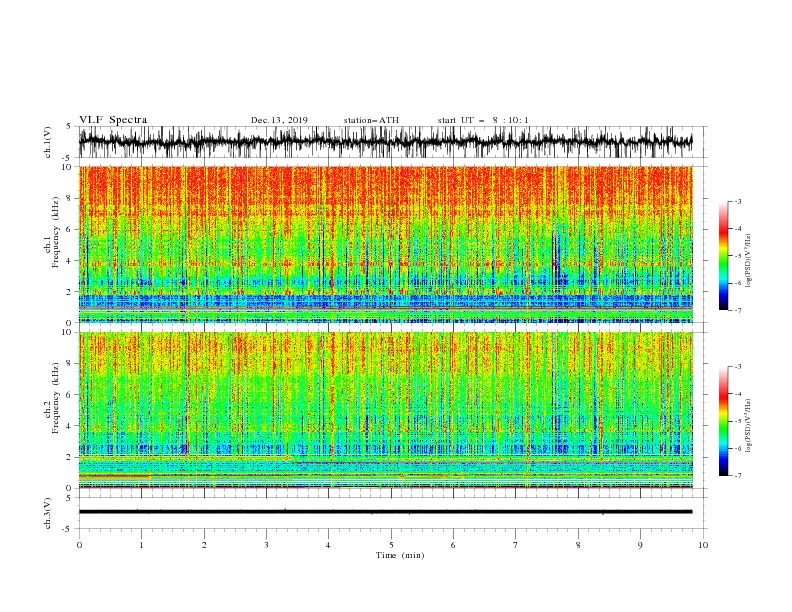Click time axis tick label "1"
792x612 pixels.
141,545
